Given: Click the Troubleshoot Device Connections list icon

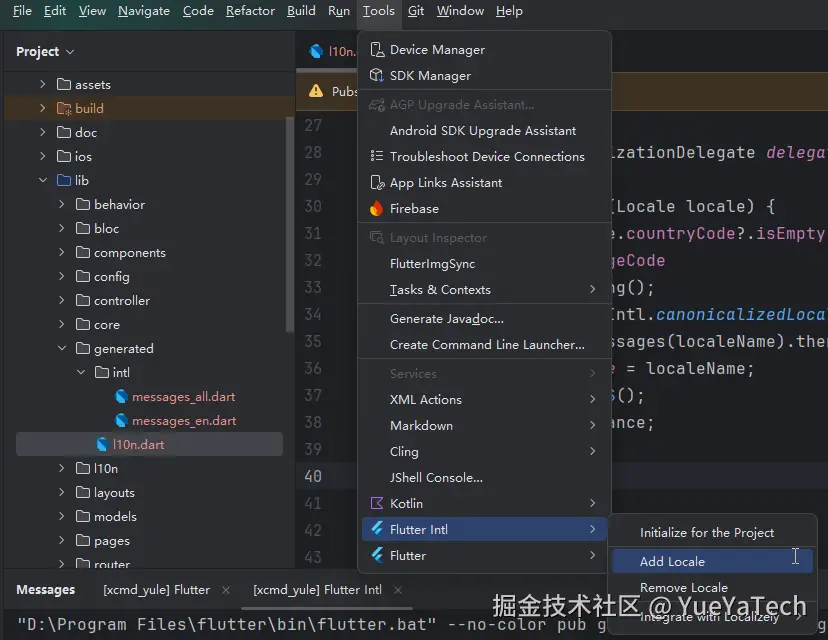Looking at the screenshot, I should 377,156.
